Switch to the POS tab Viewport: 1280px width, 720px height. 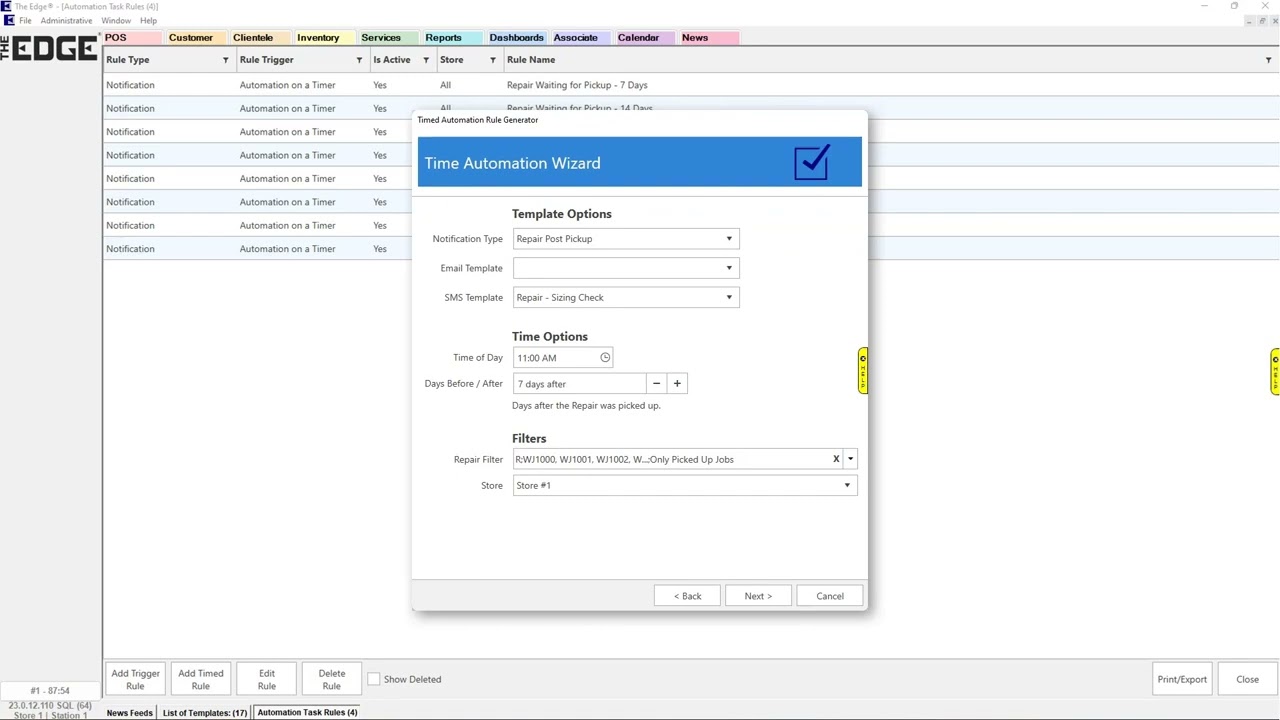tap(131, 38)
